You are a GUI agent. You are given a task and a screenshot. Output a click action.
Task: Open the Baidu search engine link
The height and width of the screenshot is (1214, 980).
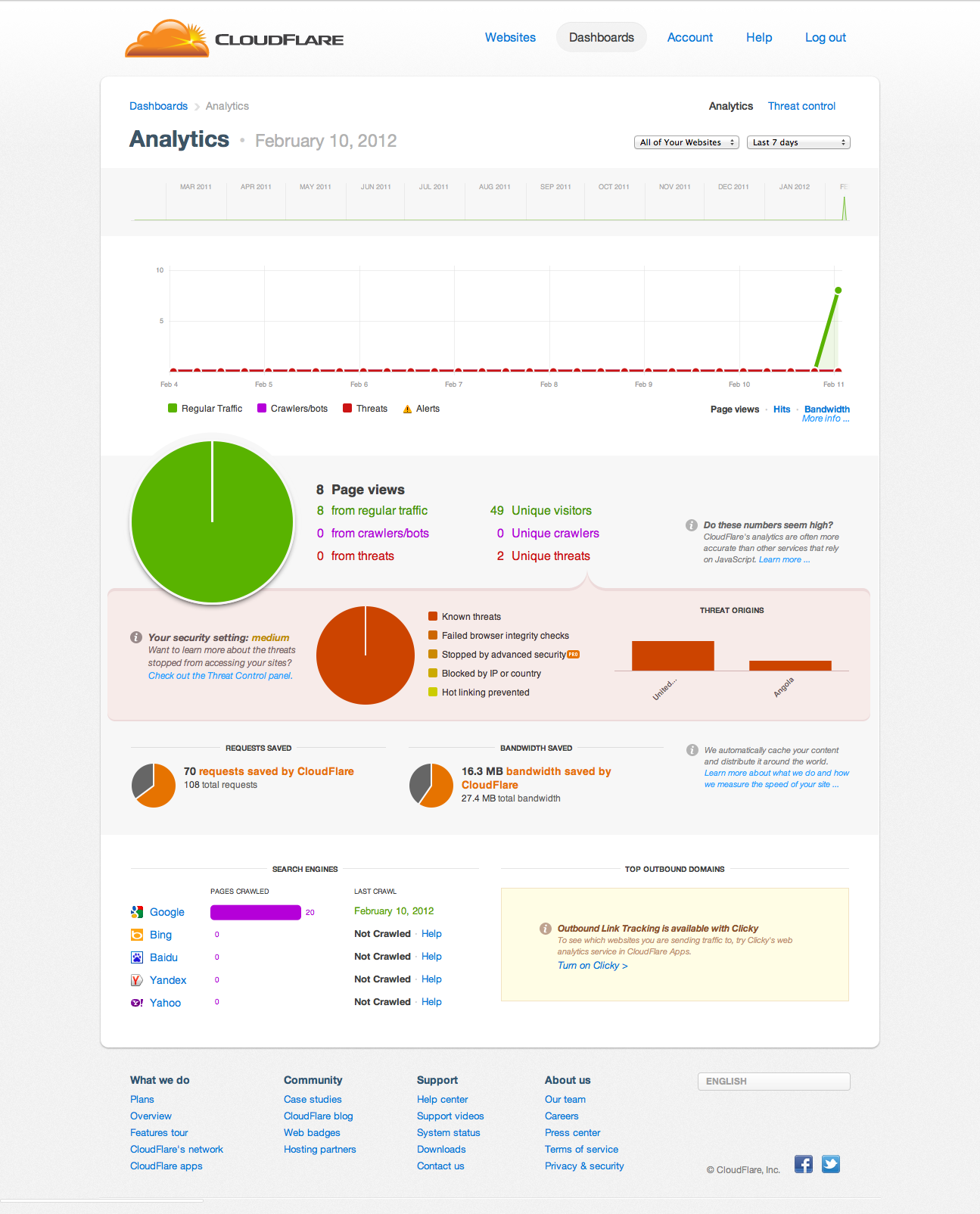click(x=163, y=957)
